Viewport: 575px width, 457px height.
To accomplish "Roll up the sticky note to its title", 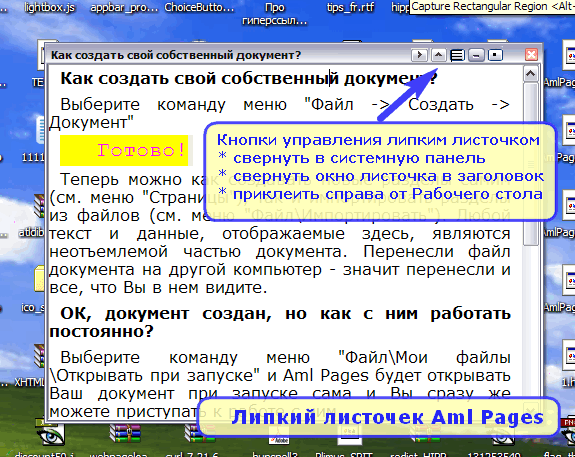I will click(438, 55).
